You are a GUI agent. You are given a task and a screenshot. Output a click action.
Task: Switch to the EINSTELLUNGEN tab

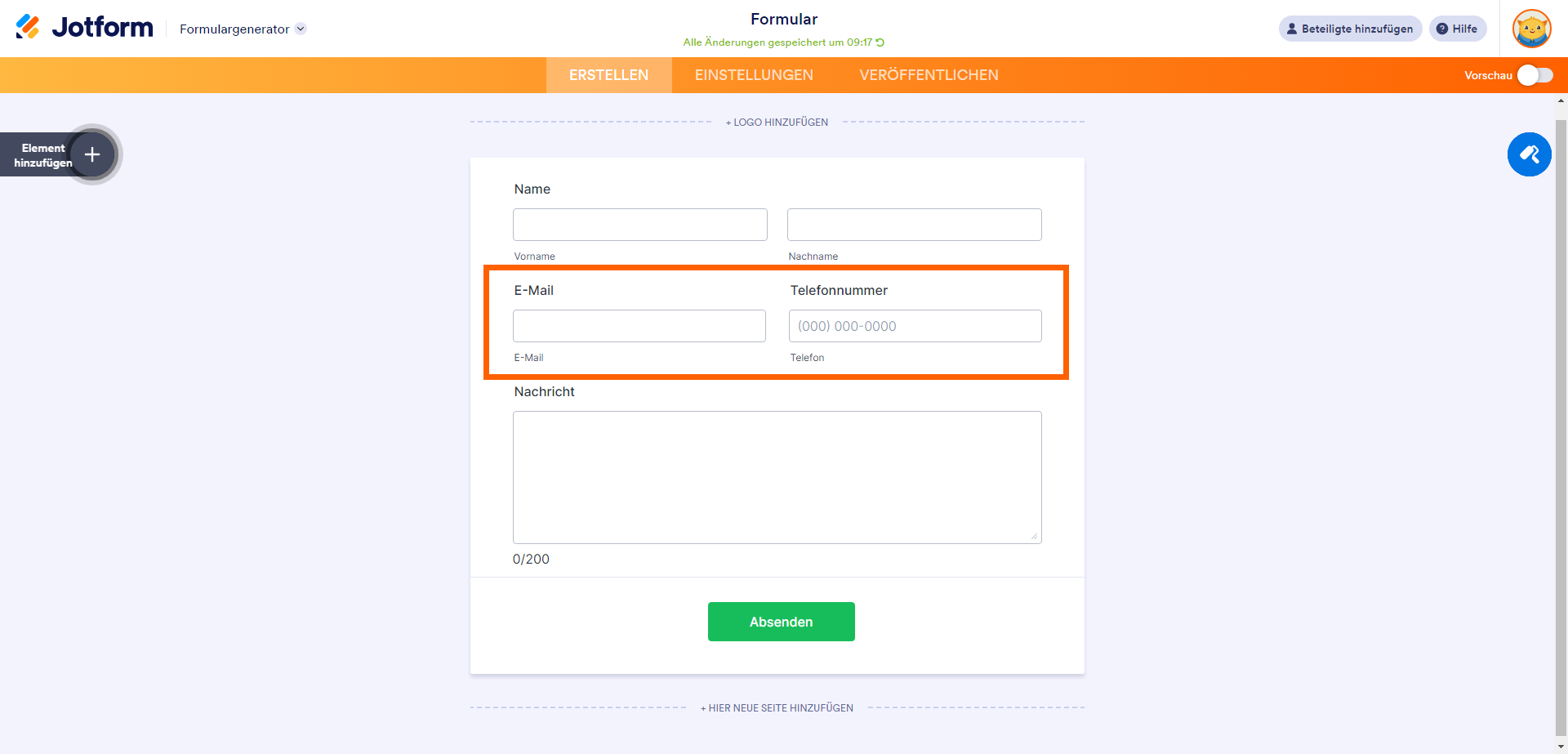(754, 75)
